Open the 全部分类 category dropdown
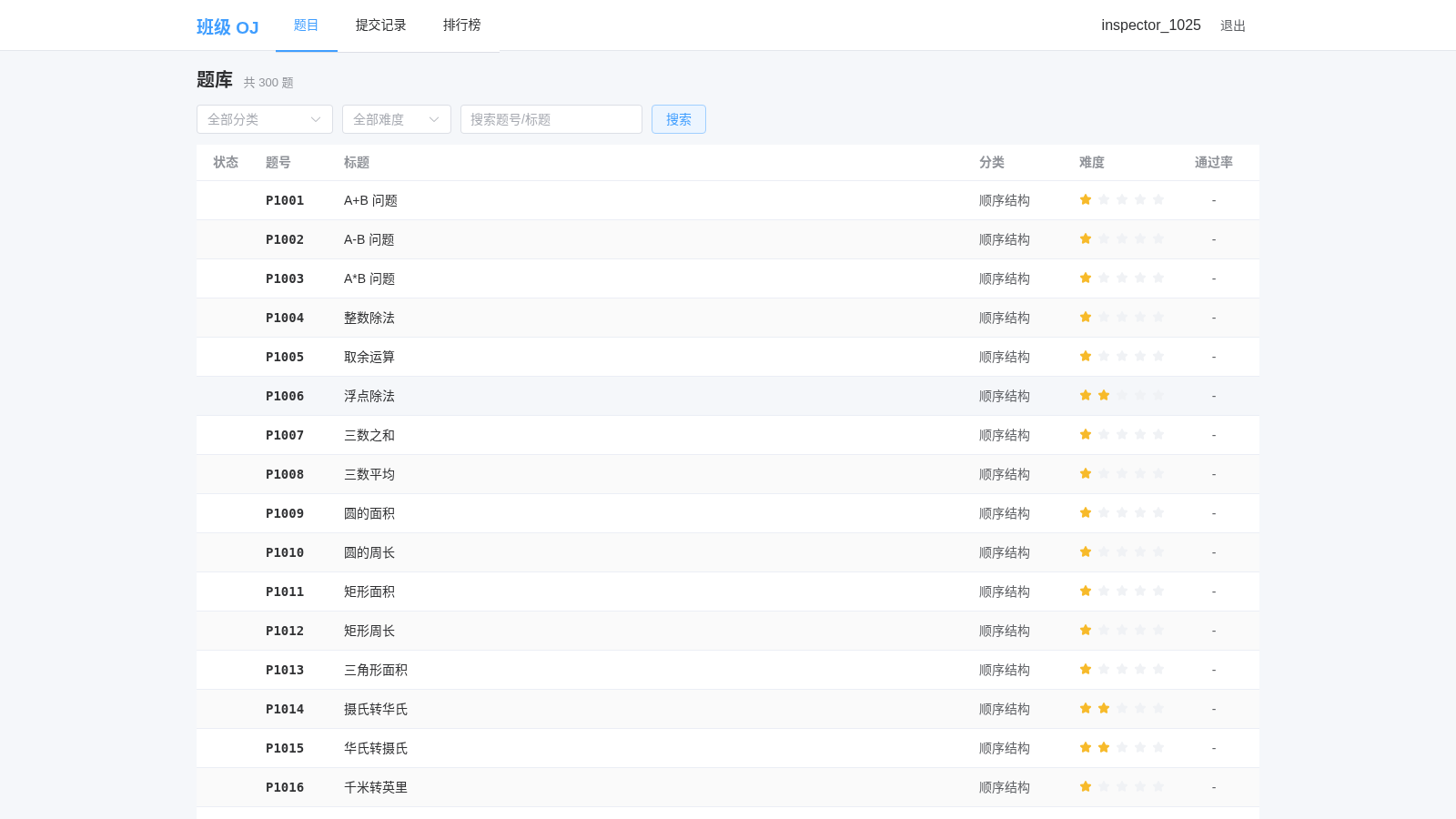The height and width of the screenshot is (819, 1456). point(265,119)
